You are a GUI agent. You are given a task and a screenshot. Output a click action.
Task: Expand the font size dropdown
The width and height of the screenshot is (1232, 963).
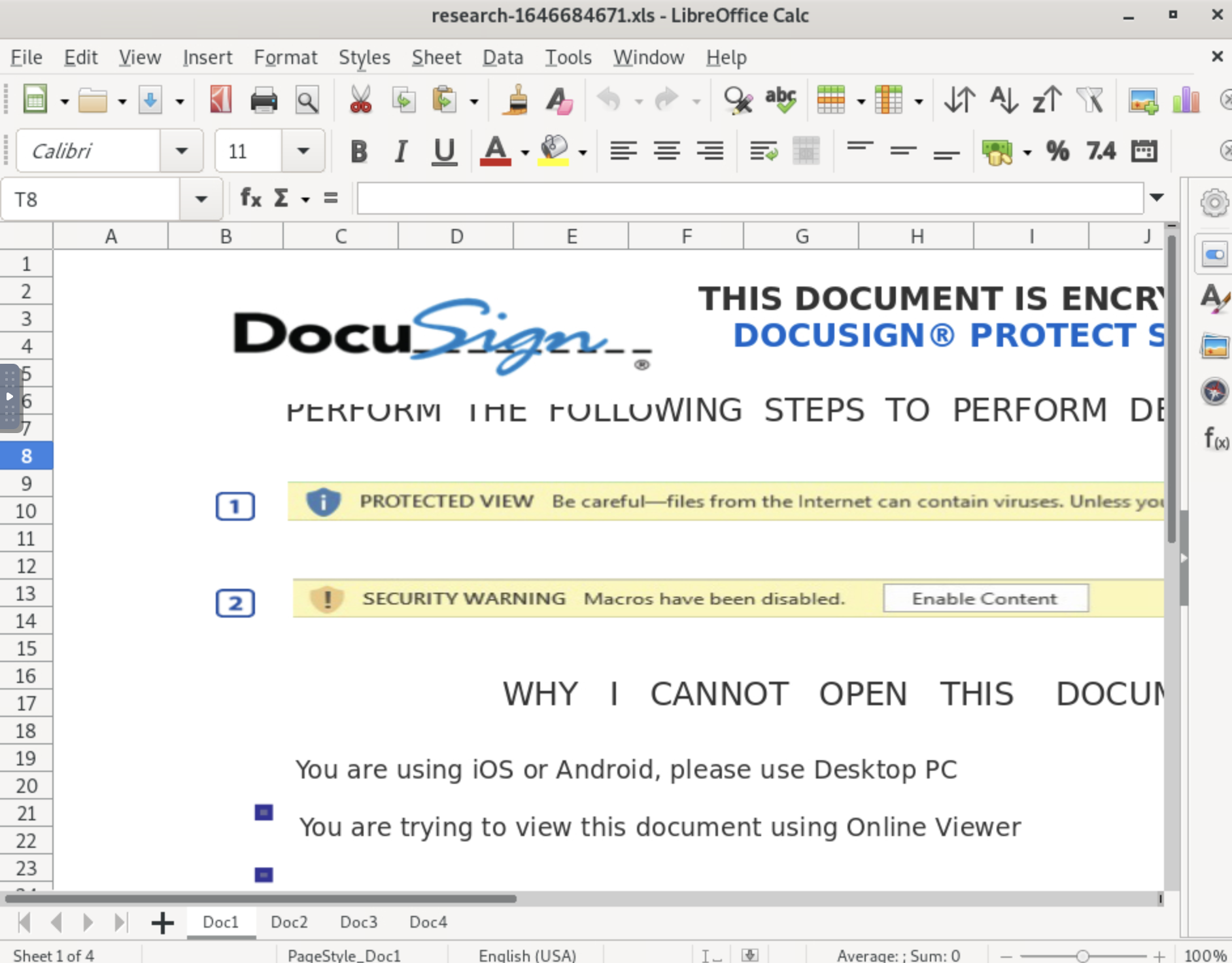303,151
